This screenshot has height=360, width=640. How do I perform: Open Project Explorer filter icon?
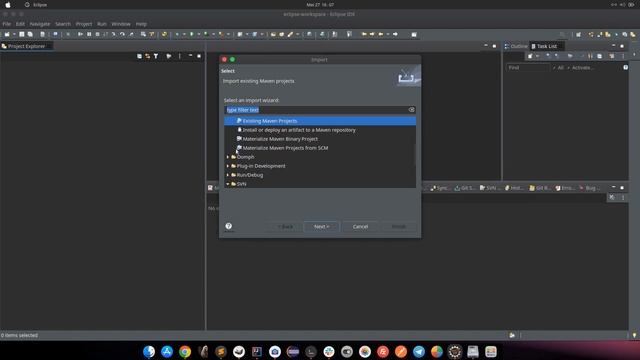(x=156, y=56)
